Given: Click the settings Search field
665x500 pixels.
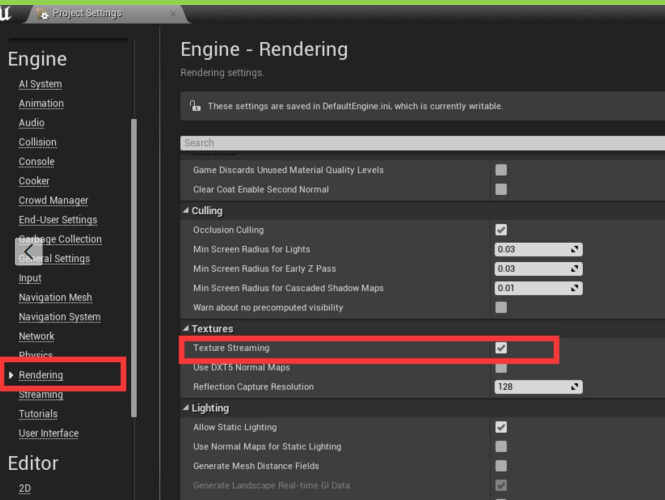Looking at the screenshot, I should [422, 143].
